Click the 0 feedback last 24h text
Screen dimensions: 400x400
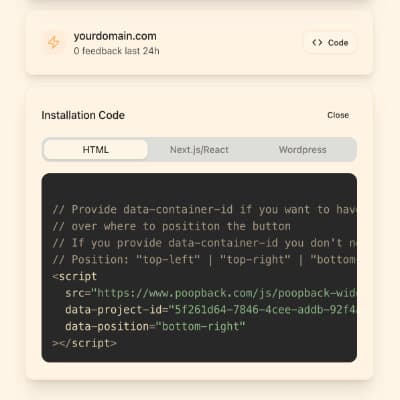116,51
